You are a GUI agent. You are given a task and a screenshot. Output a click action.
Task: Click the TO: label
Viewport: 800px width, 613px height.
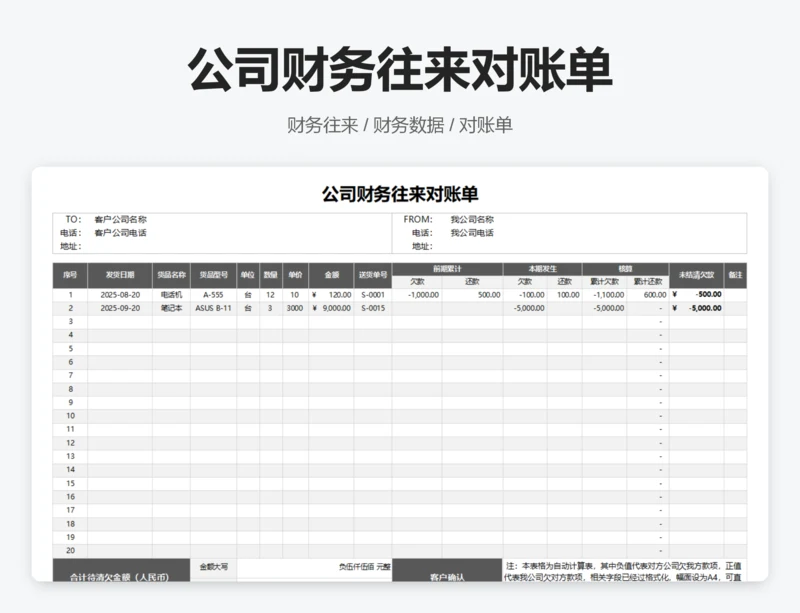point(73,219)
